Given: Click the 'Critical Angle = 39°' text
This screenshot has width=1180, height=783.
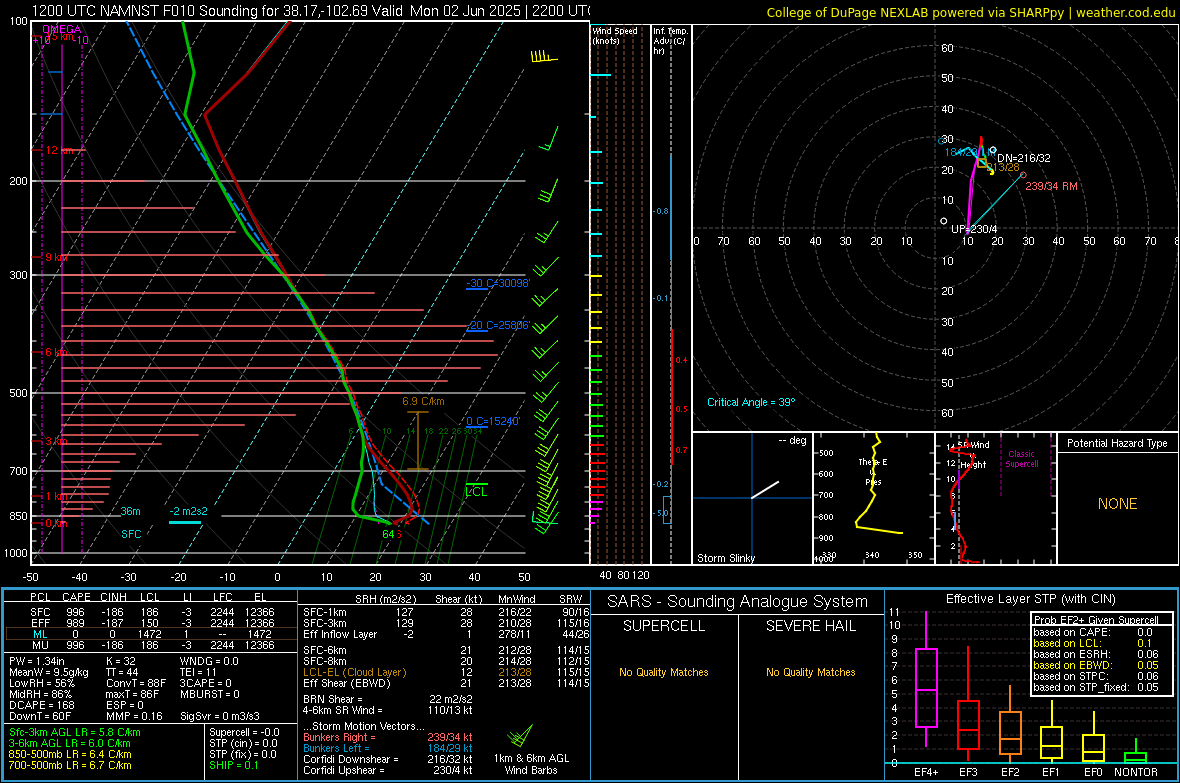Looking at the screenshot, I should [751, 402].
